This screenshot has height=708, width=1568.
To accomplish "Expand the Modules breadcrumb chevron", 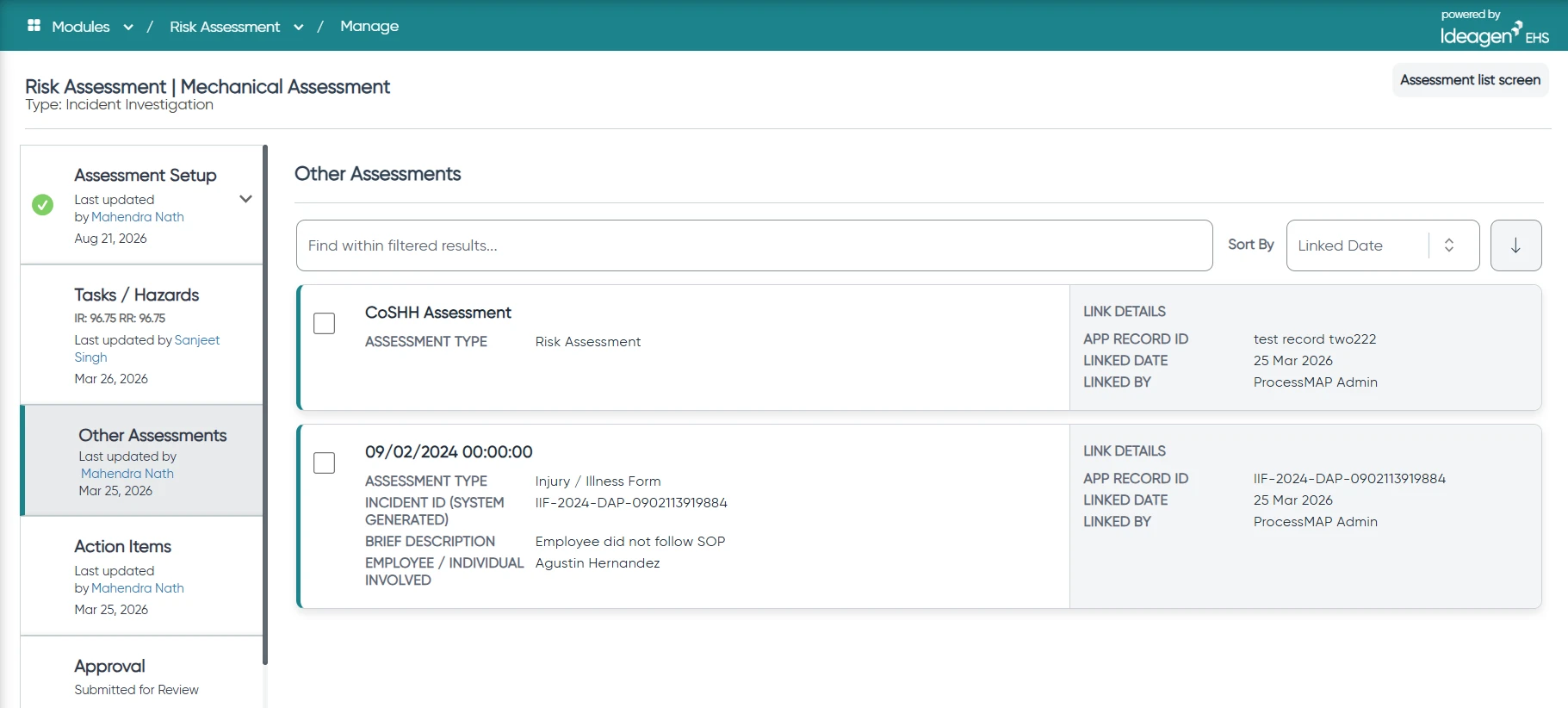I will (128, 27).
